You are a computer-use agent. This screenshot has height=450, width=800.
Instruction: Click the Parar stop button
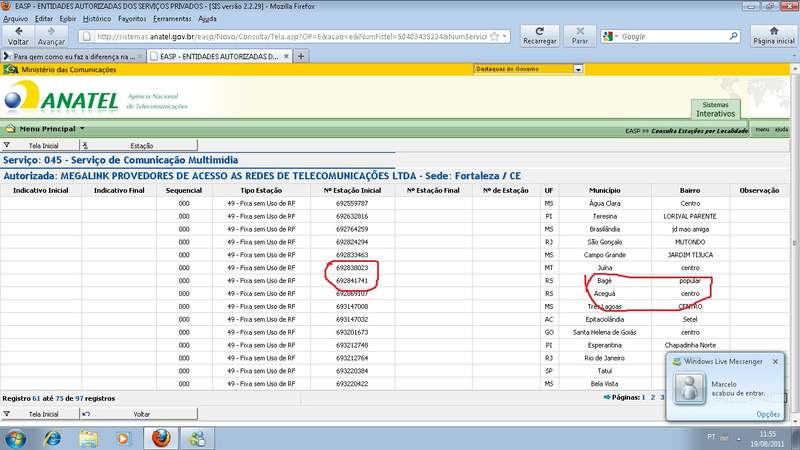tap(580, 36)
